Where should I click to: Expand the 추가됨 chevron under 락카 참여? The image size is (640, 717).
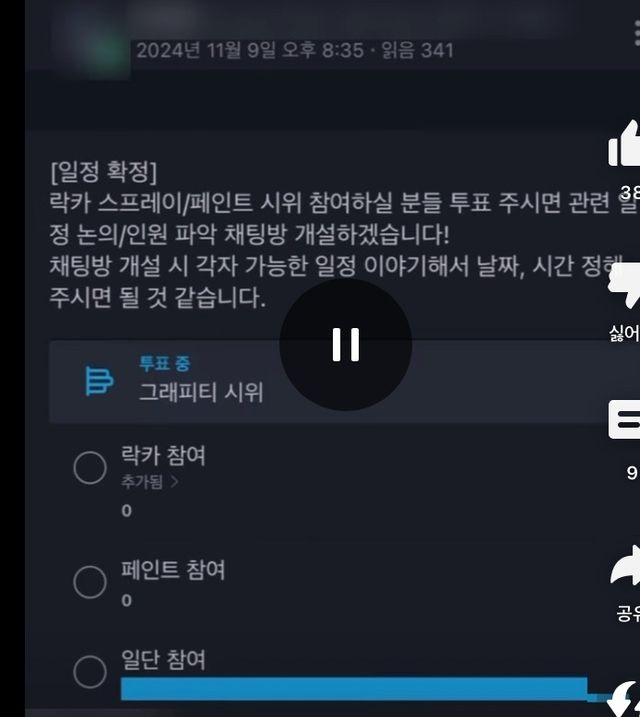(174, 481)
